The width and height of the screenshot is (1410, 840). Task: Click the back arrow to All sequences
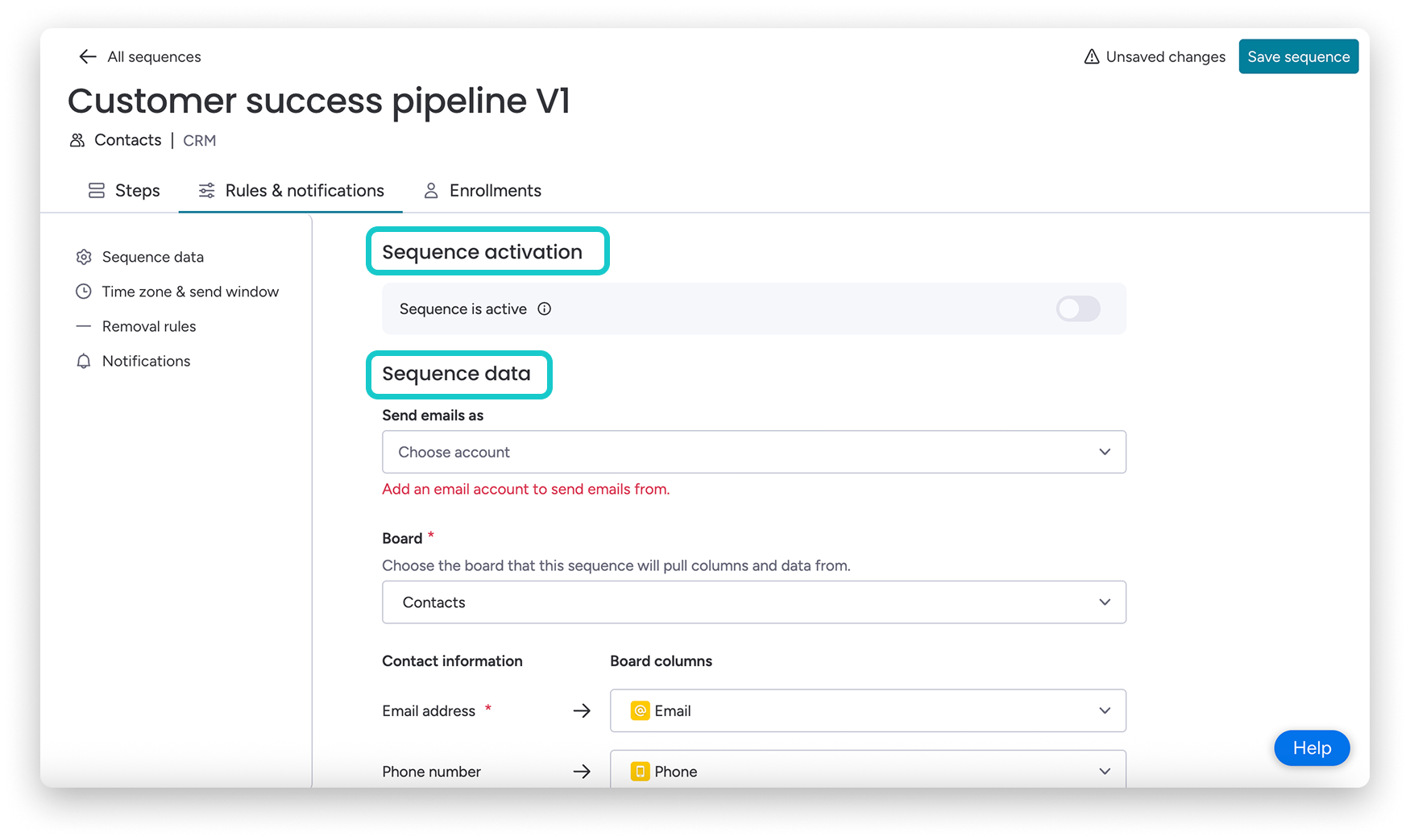tap(88, 56)
